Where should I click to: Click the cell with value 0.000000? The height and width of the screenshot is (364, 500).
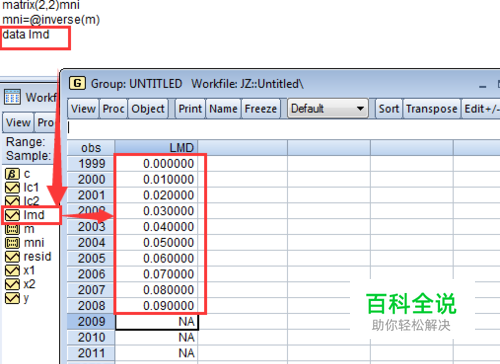click(x=156, y=164)
